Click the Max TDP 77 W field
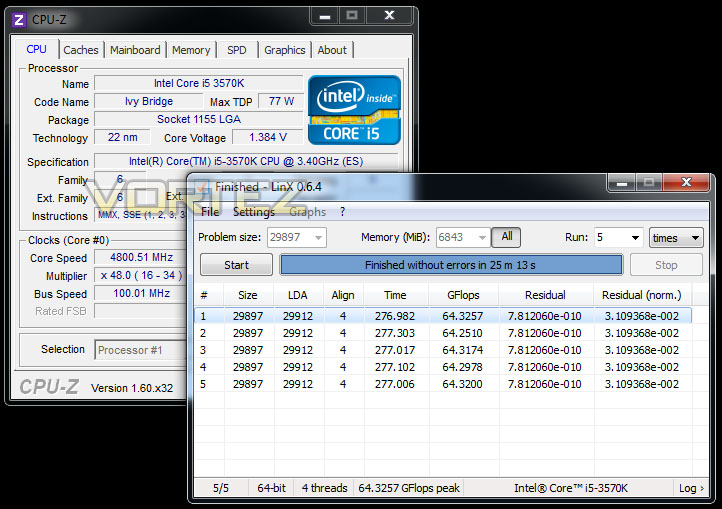Viewport: 722px width, 509px height. pos(281,101)
